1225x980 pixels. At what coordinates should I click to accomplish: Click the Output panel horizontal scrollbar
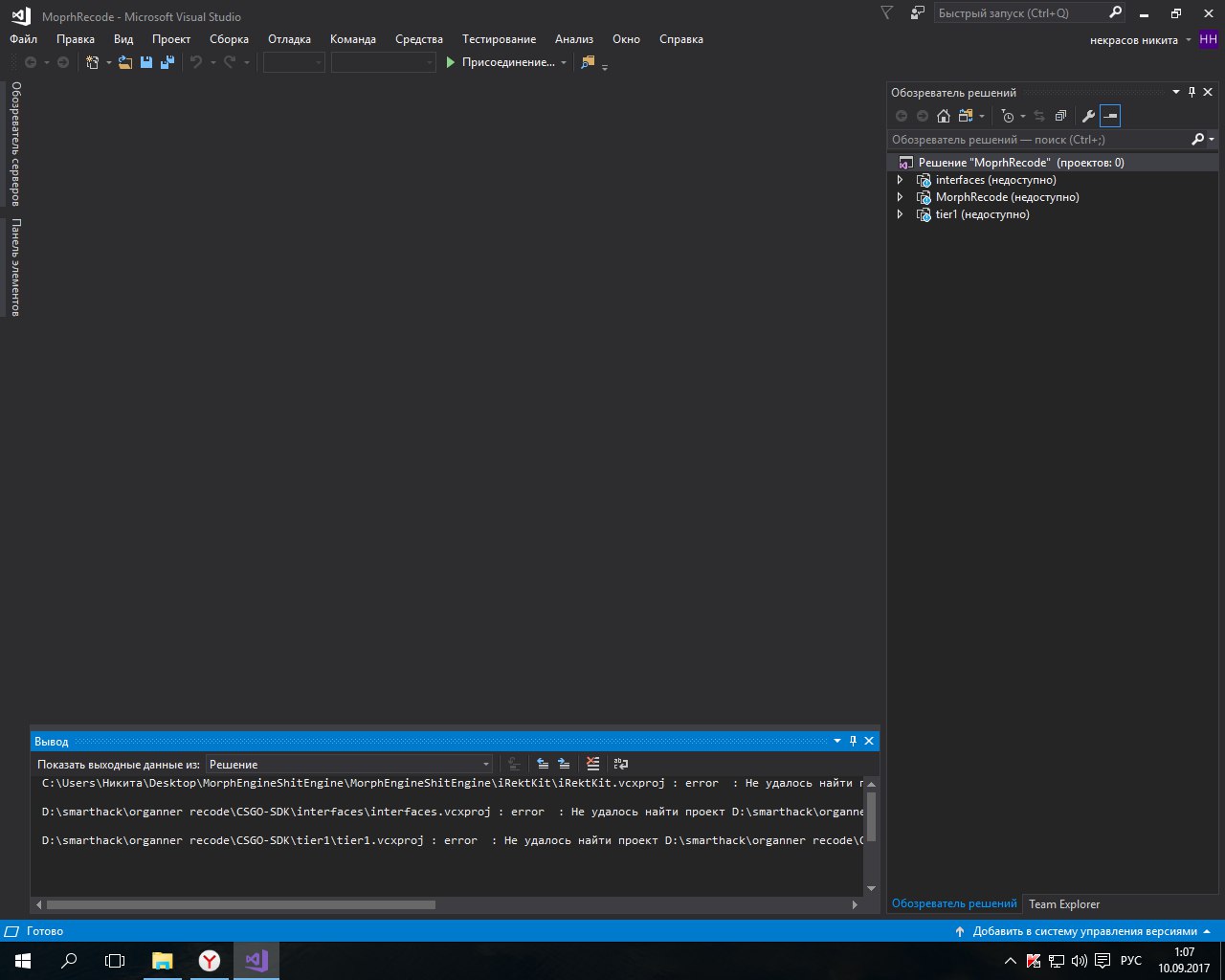click(240, 904)
